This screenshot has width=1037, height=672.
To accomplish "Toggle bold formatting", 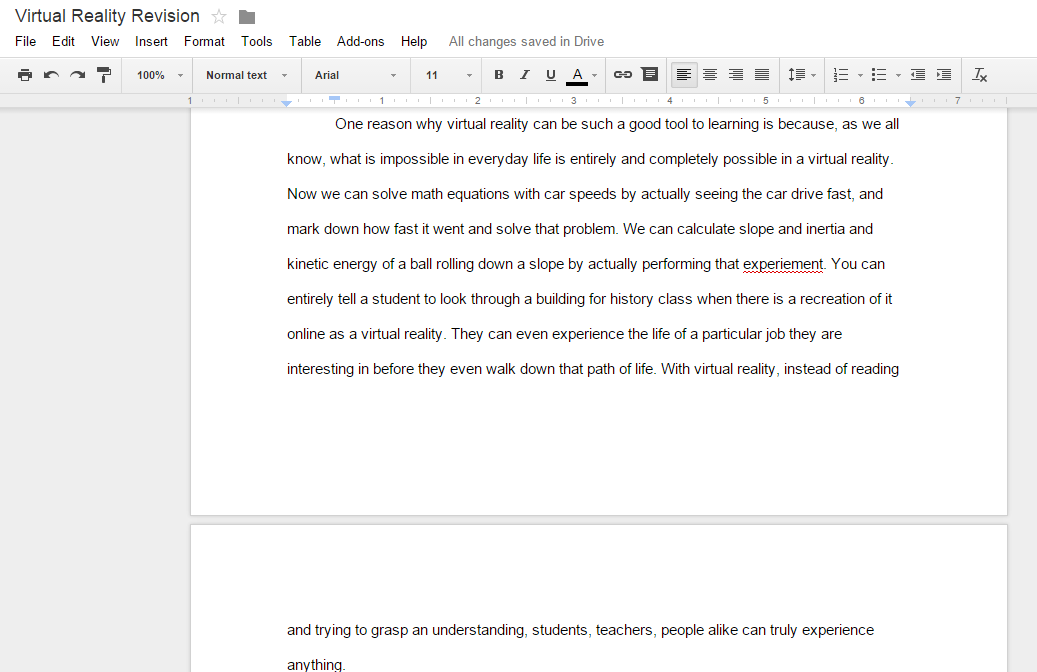I will pos(499,75).
